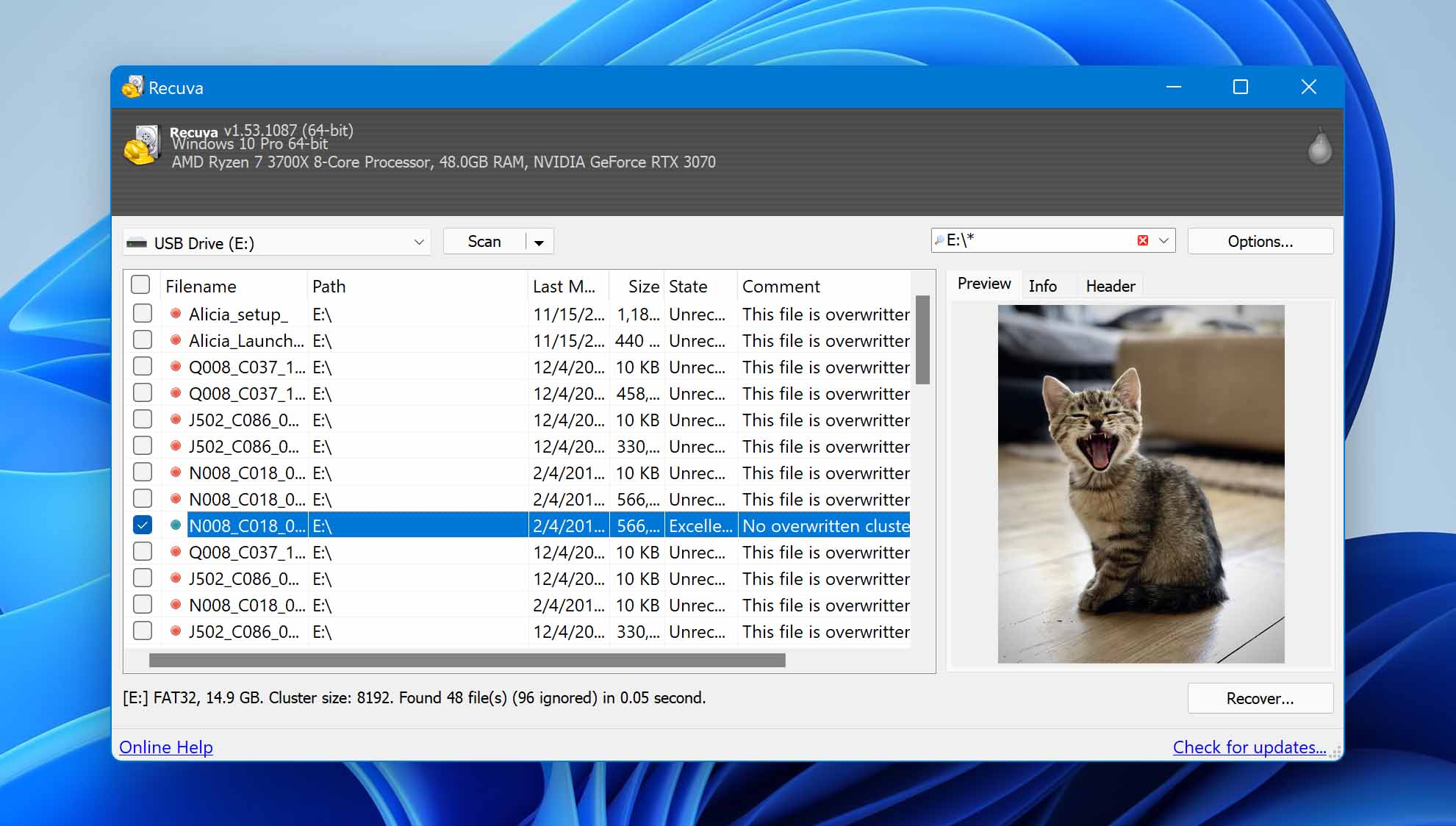The height and width of the screenshot is (826, 1456).
Task: Click the Recuva title bar app icon
Action: click(x=132, y=87)
